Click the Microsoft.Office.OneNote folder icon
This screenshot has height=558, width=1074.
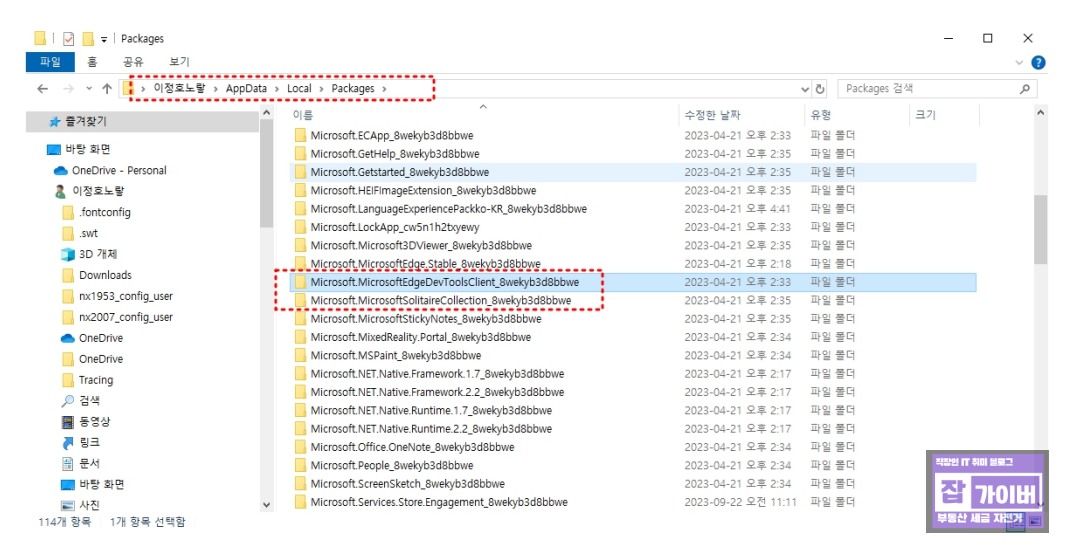[300, 447]
